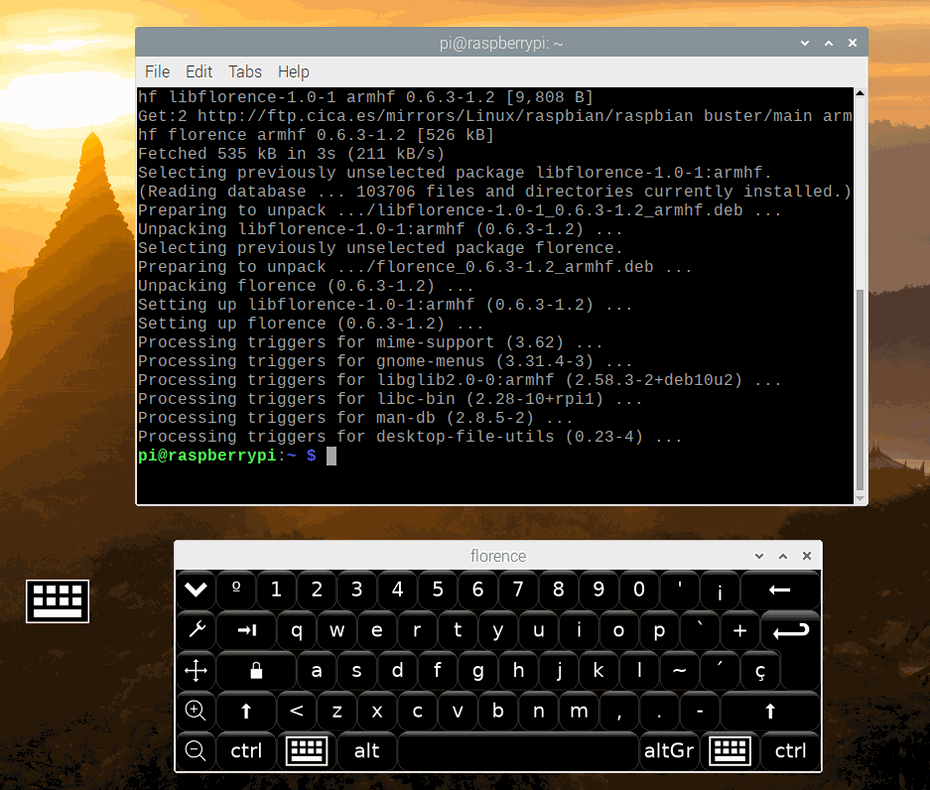Tap the ¡ inverted exclamation key
The height and width of the screenshot is (790, 930).
tap(719, 590)
